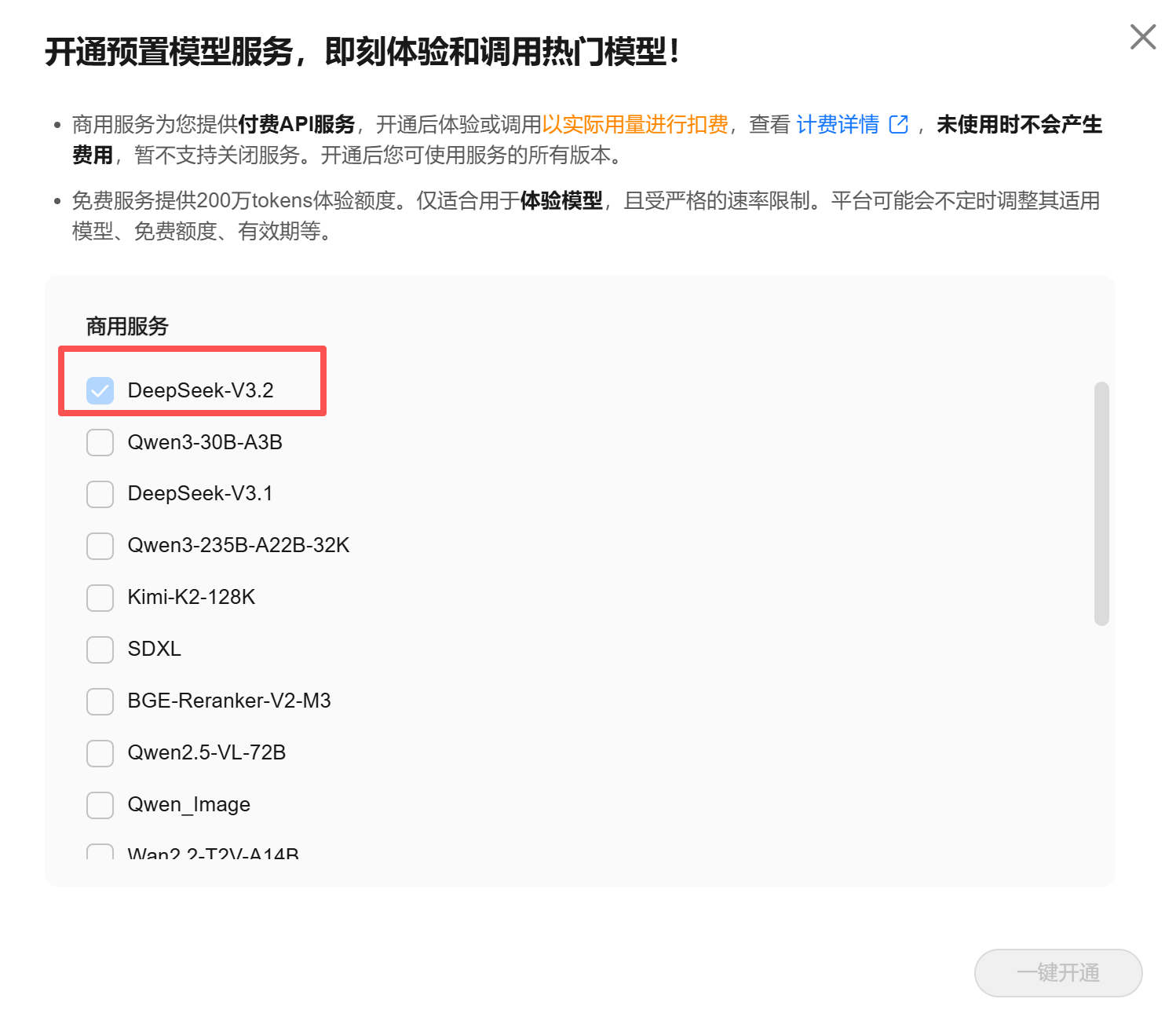Enable the DeepSeek-V3.1 checkbox
Viewport: 1176px width, 1010px height.
(x=100, y=494)
